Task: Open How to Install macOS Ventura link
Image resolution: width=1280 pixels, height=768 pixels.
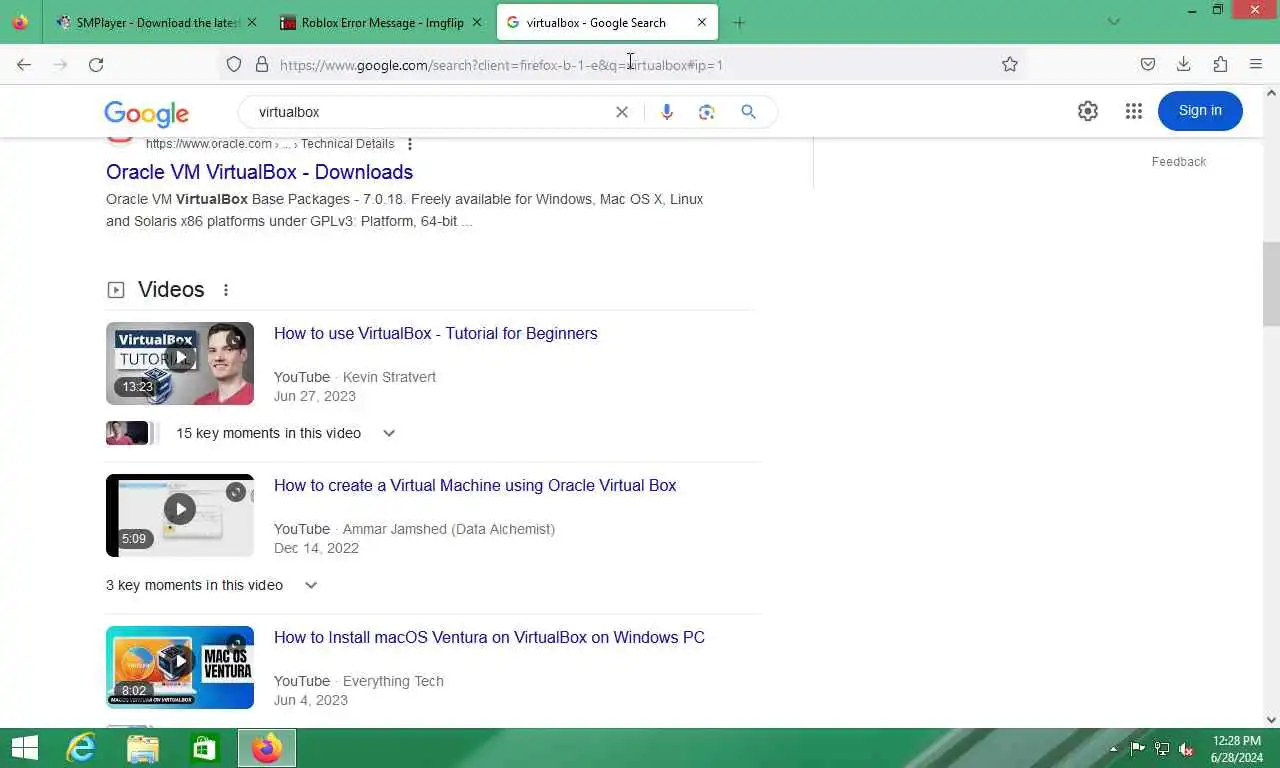Action: point(489,638)
